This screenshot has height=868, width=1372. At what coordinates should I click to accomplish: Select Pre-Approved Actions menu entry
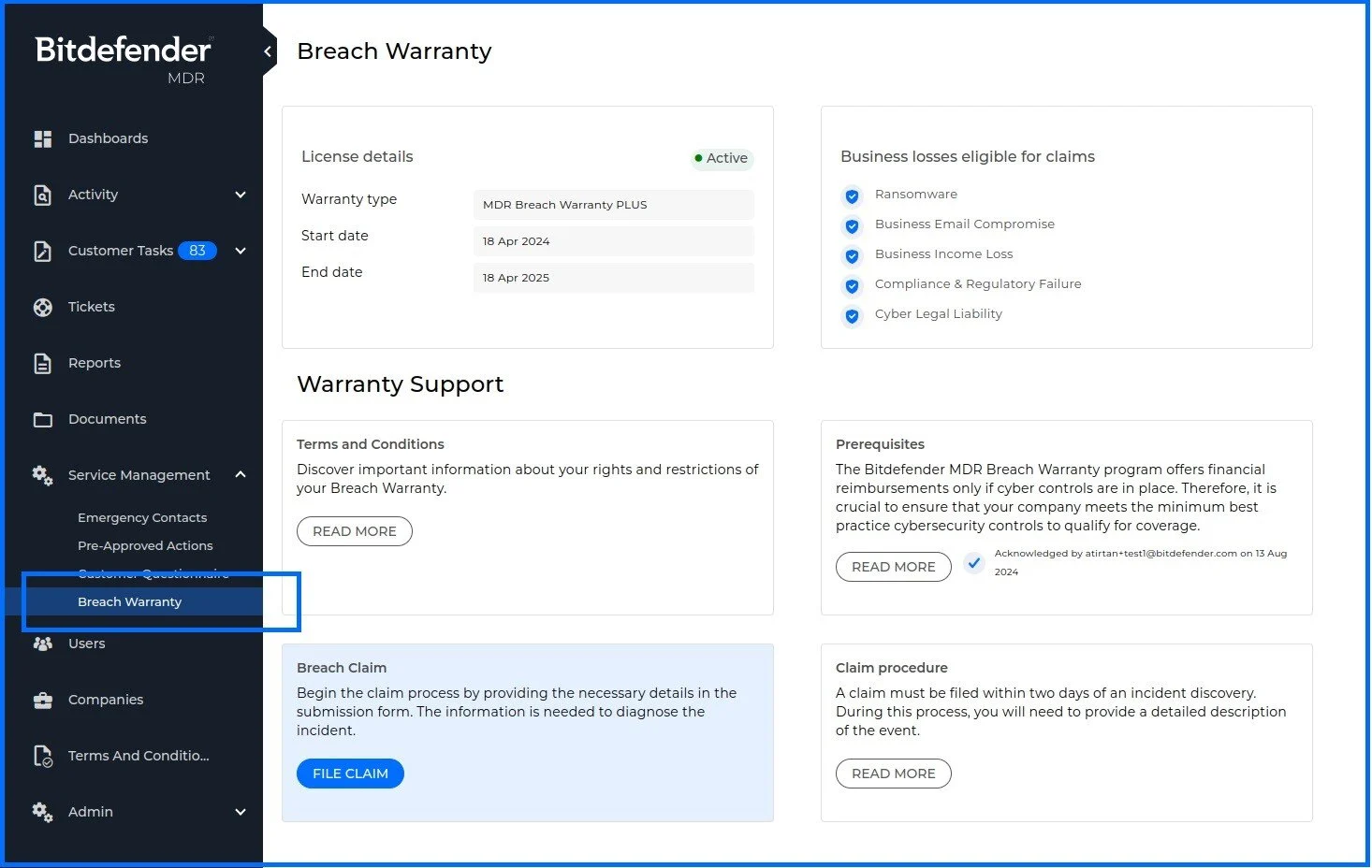[x=145, y=545]
